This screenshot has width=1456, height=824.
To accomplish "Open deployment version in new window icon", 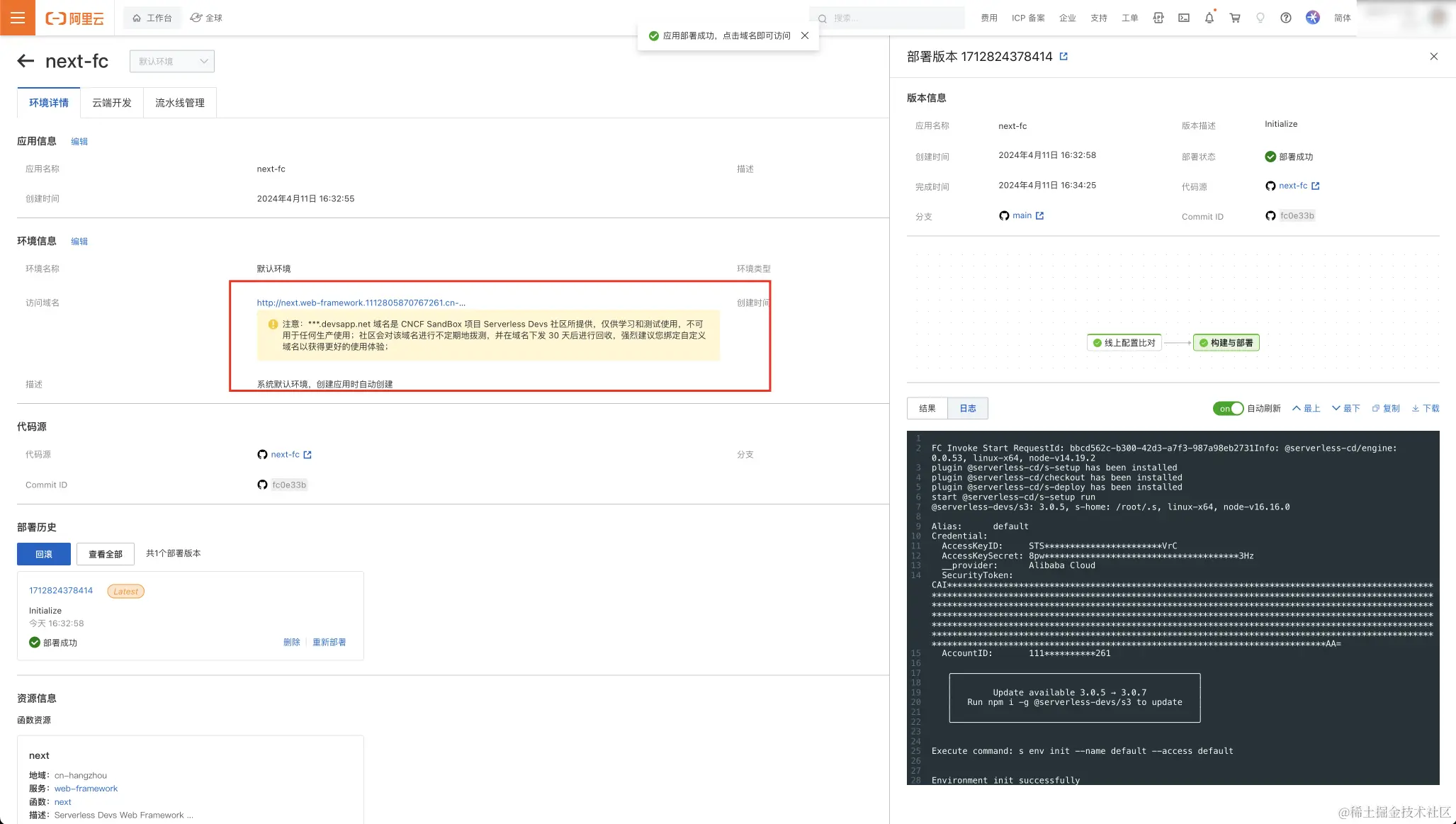I will click(x=1063, y=57).
